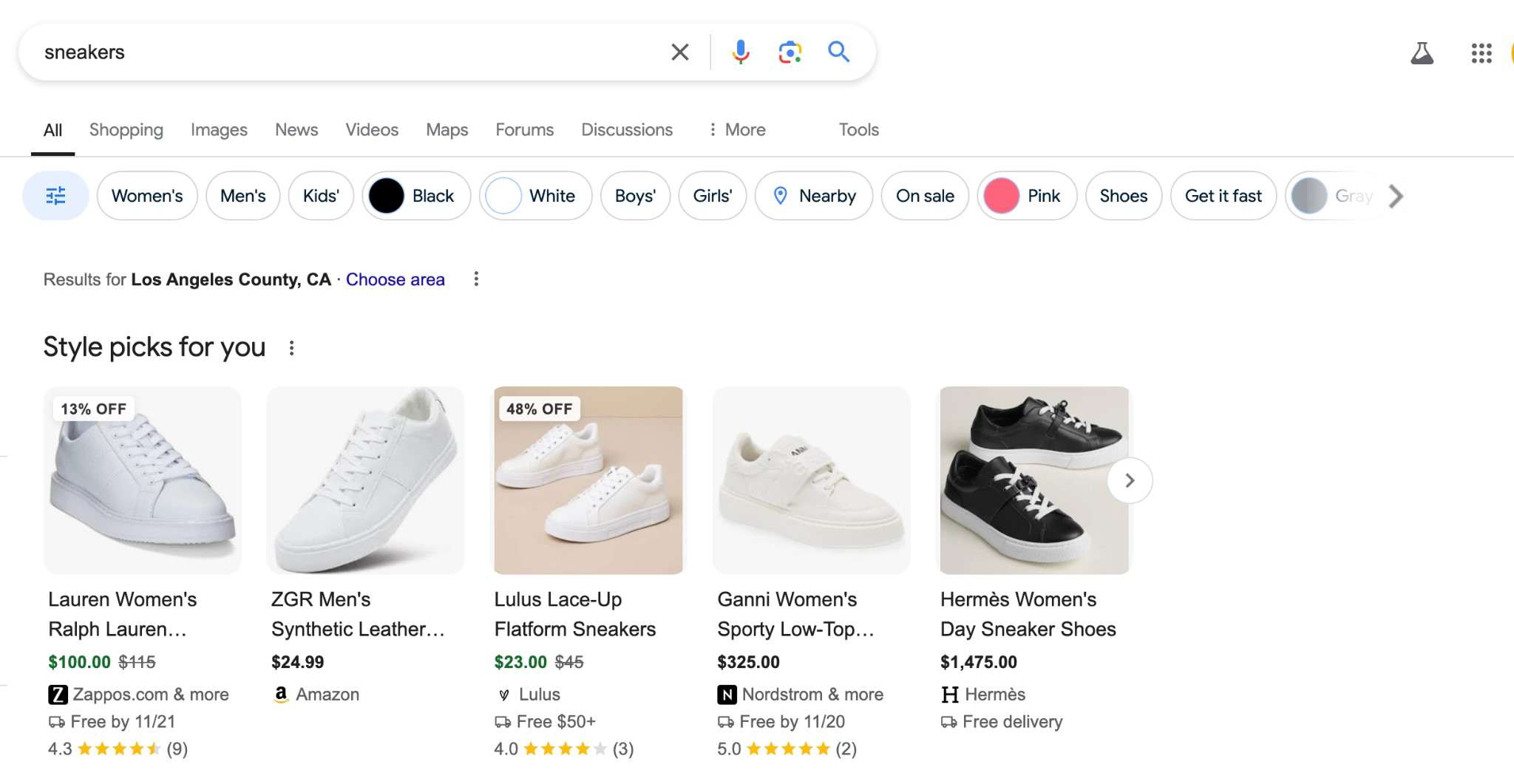
Task: Toggle the Shoes filter chip
Action: point(1123,196)
